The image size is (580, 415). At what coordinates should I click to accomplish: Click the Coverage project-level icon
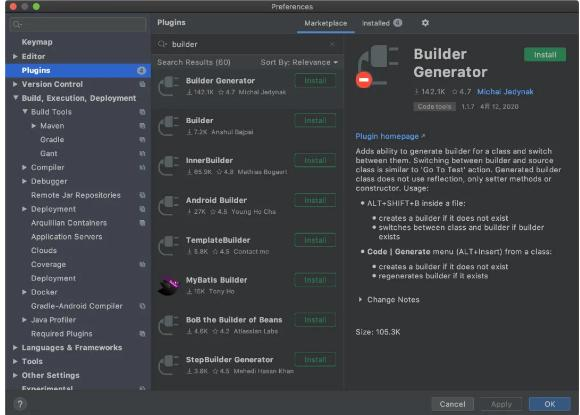(142, 264)
